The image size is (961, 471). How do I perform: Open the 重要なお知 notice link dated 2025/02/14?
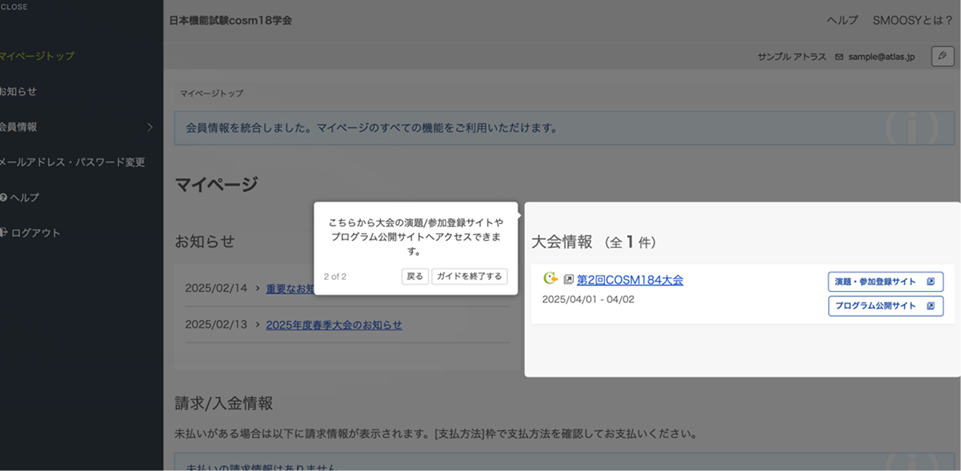click(x=290, y=289)
